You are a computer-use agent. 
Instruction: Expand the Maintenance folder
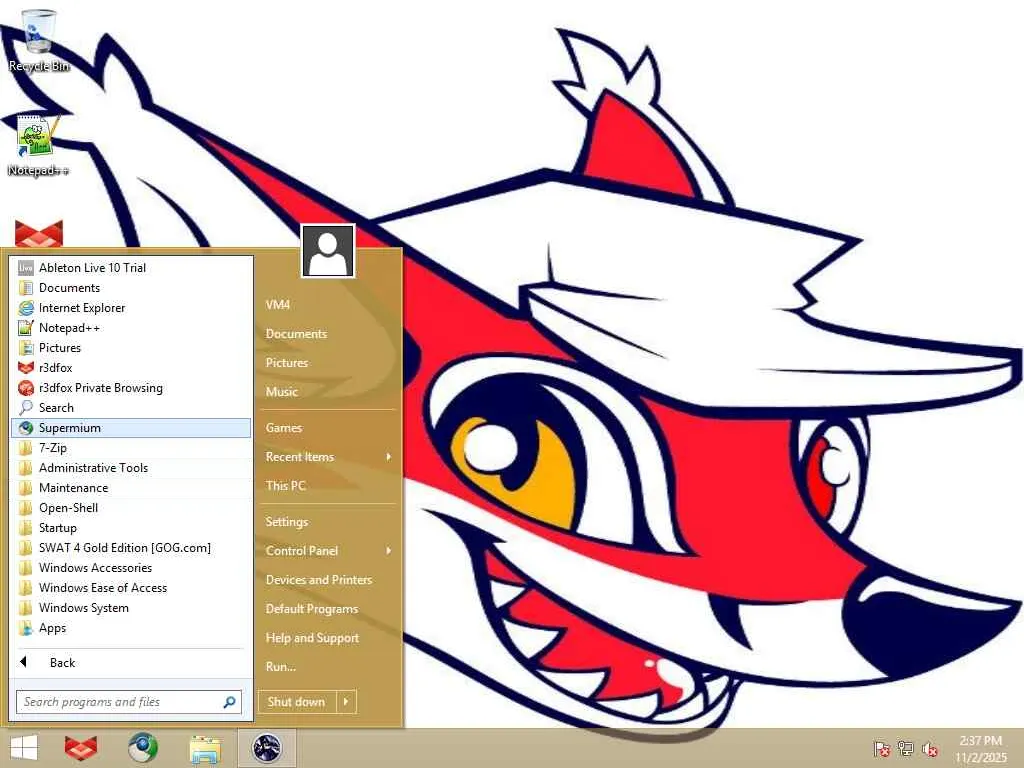point(131,488)
